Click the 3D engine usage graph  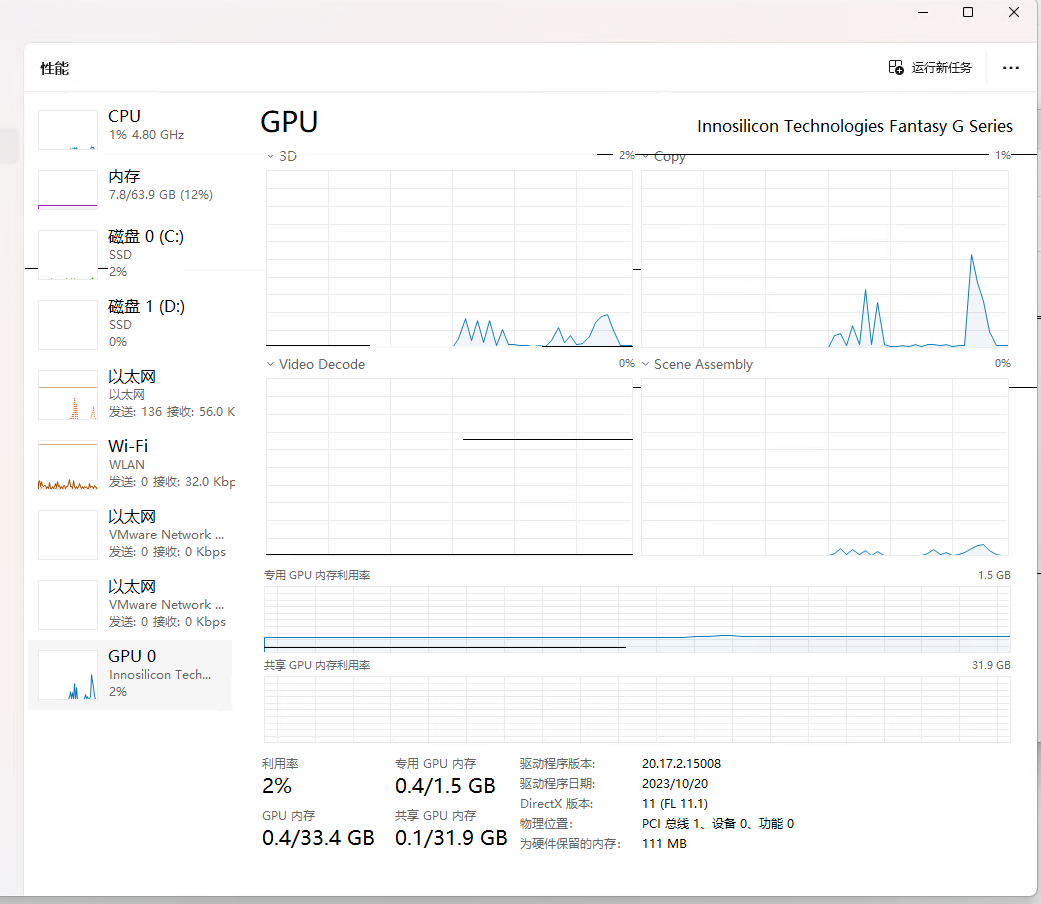tap(449, 258)
